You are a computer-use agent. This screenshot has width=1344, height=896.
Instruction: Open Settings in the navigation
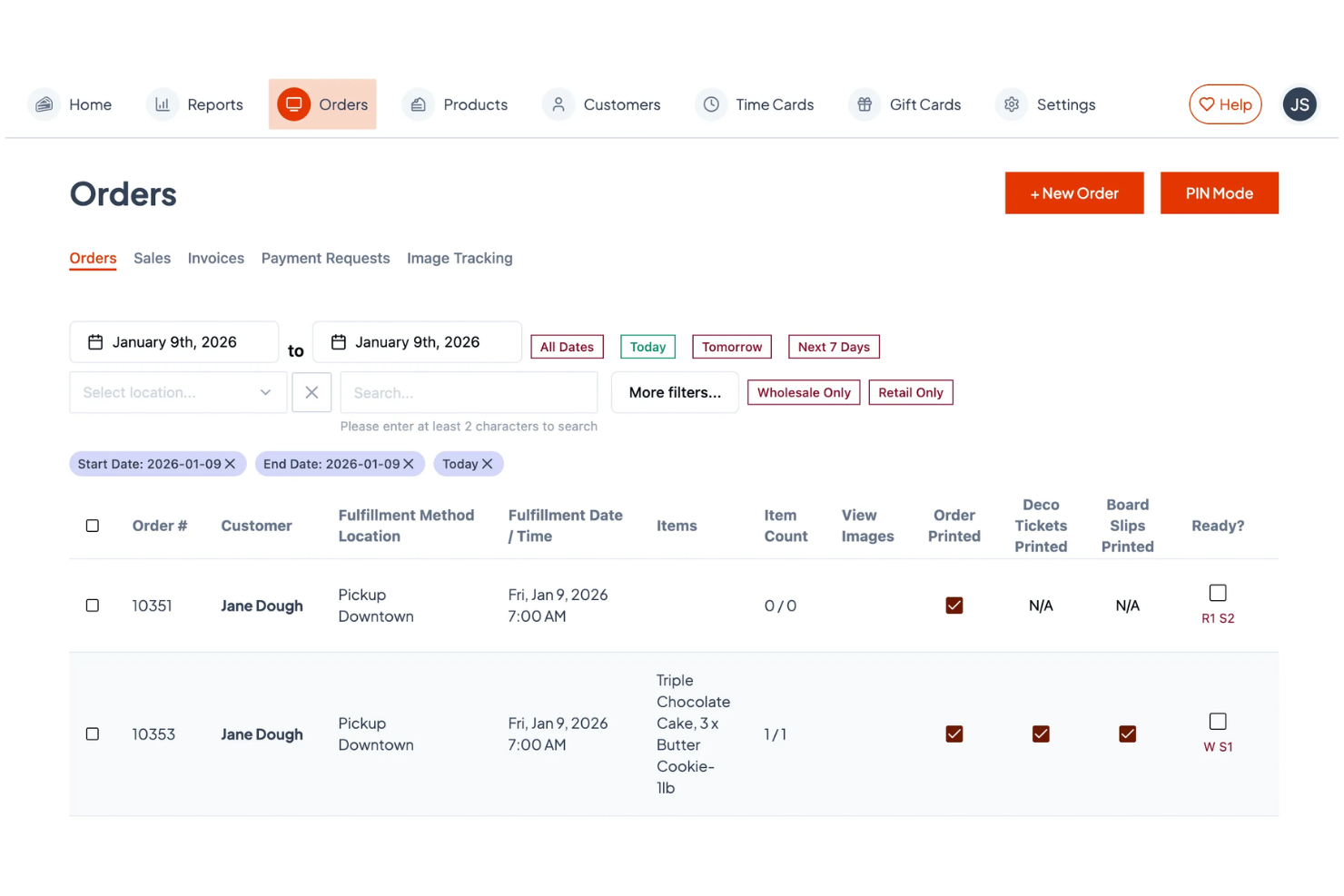point(1046,104)
